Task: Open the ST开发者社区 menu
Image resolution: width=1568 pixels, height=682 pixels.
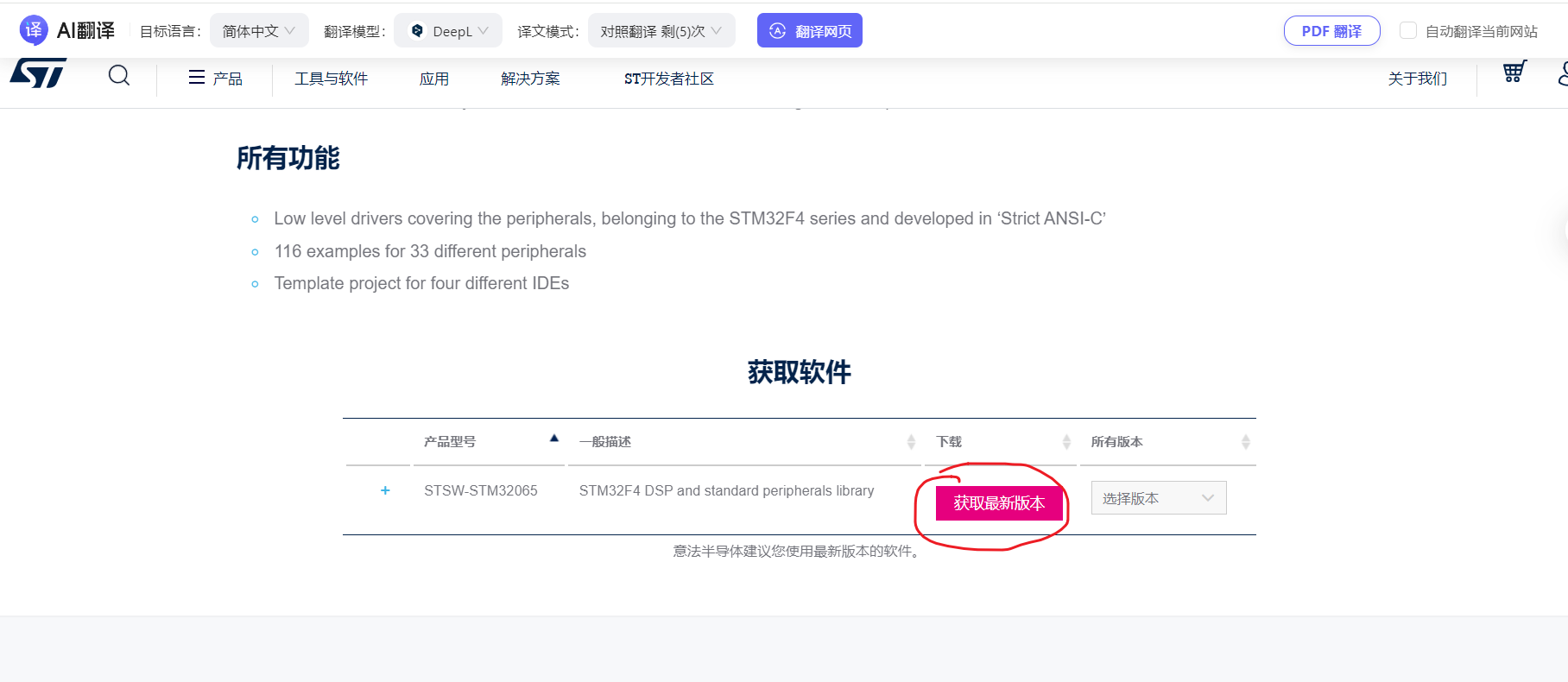Action: pyautogui.click(x=669, y=79)
